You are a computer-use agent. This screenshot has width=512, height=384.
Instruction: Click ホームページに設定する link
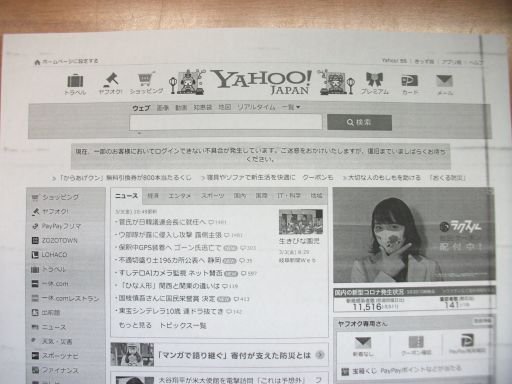point(70,61)
